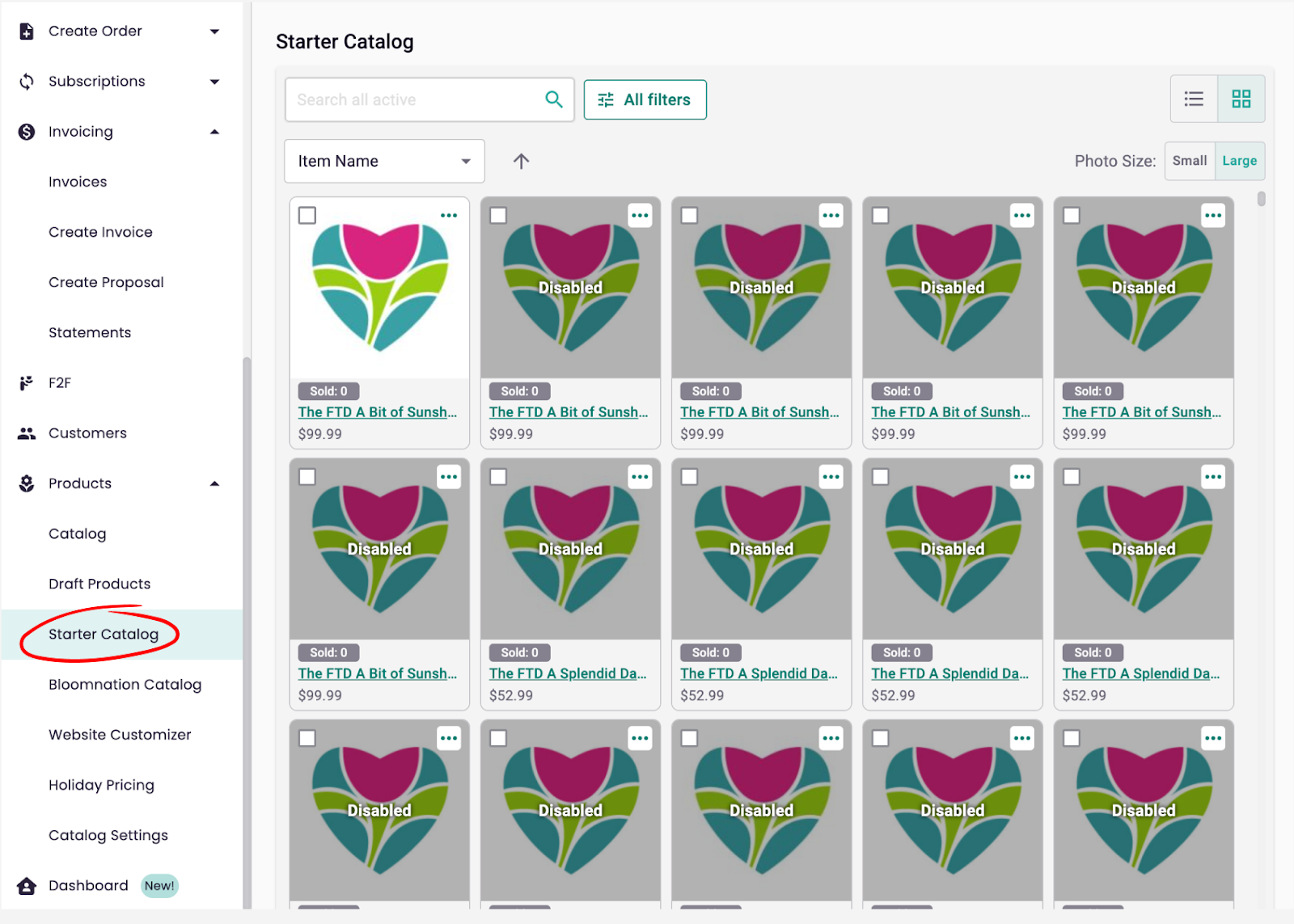Open Bloomnation Catalog in sidebar
Image resolution: width=1294 pixels, height=924 pixels.
tap(125, 685)
